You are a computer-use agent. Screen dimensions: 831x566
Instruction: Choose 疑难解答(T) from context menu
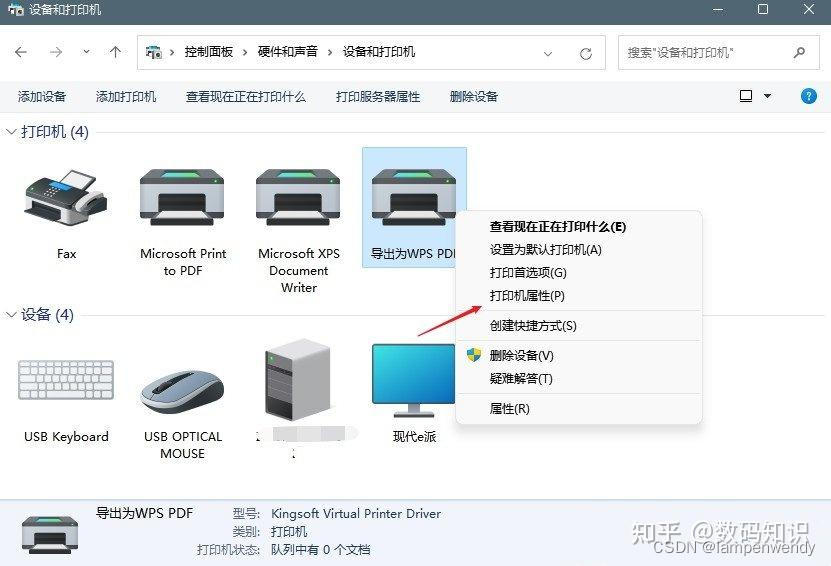[x=521, y=378]
